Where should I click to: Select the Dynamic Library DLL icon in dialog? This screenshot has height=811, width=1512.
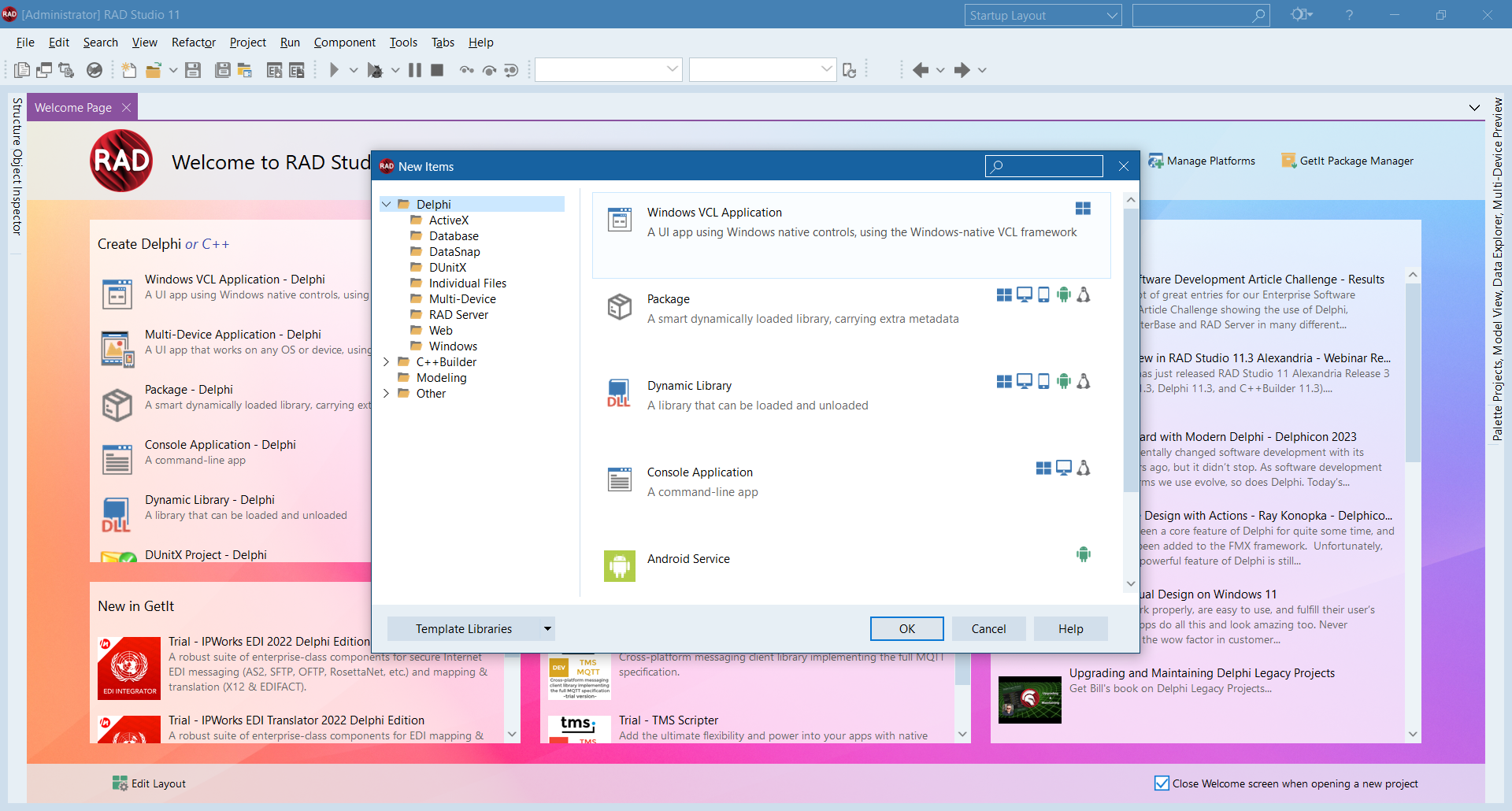click(619, 392)
